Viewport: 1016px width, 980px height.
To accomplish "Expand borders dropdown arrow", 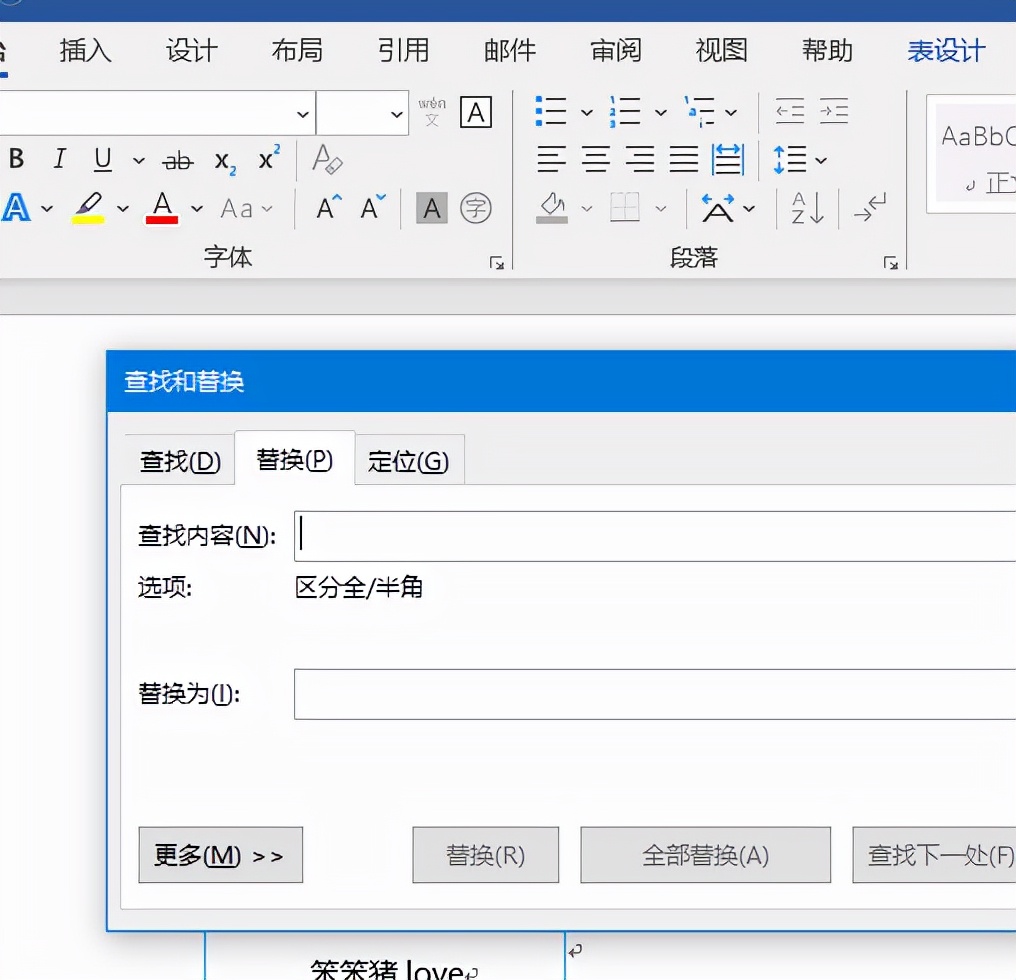I will click(x=660, y=209).
